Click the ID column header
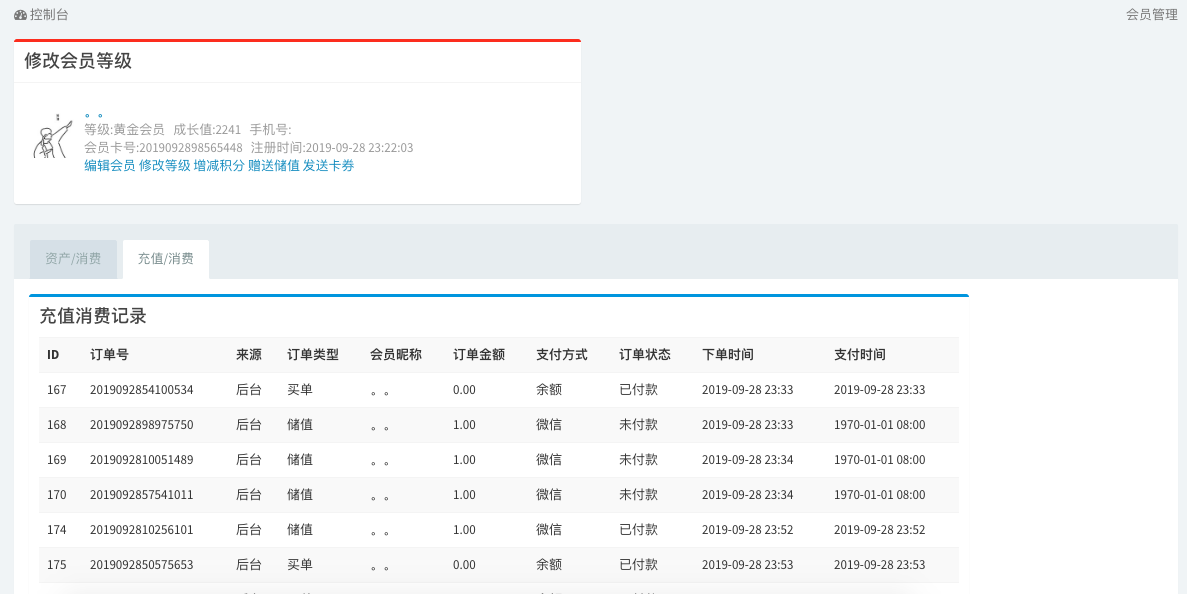The height and width of the screenshot is (594, 1187). [53, 355]
